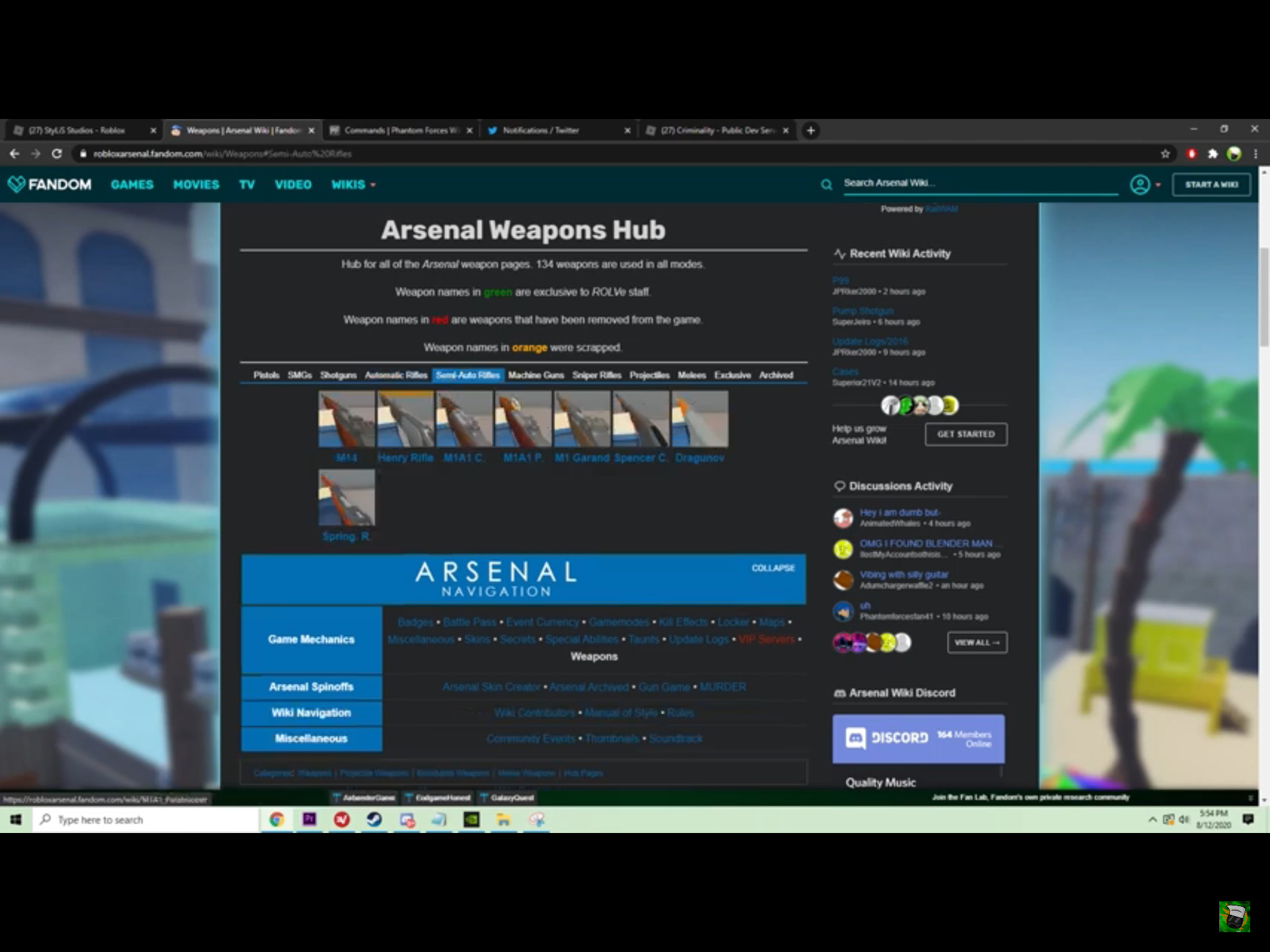The image size is (1270, 952).
Task: Click the page vertical scrollbar
Action: (x=1263, y=297)
